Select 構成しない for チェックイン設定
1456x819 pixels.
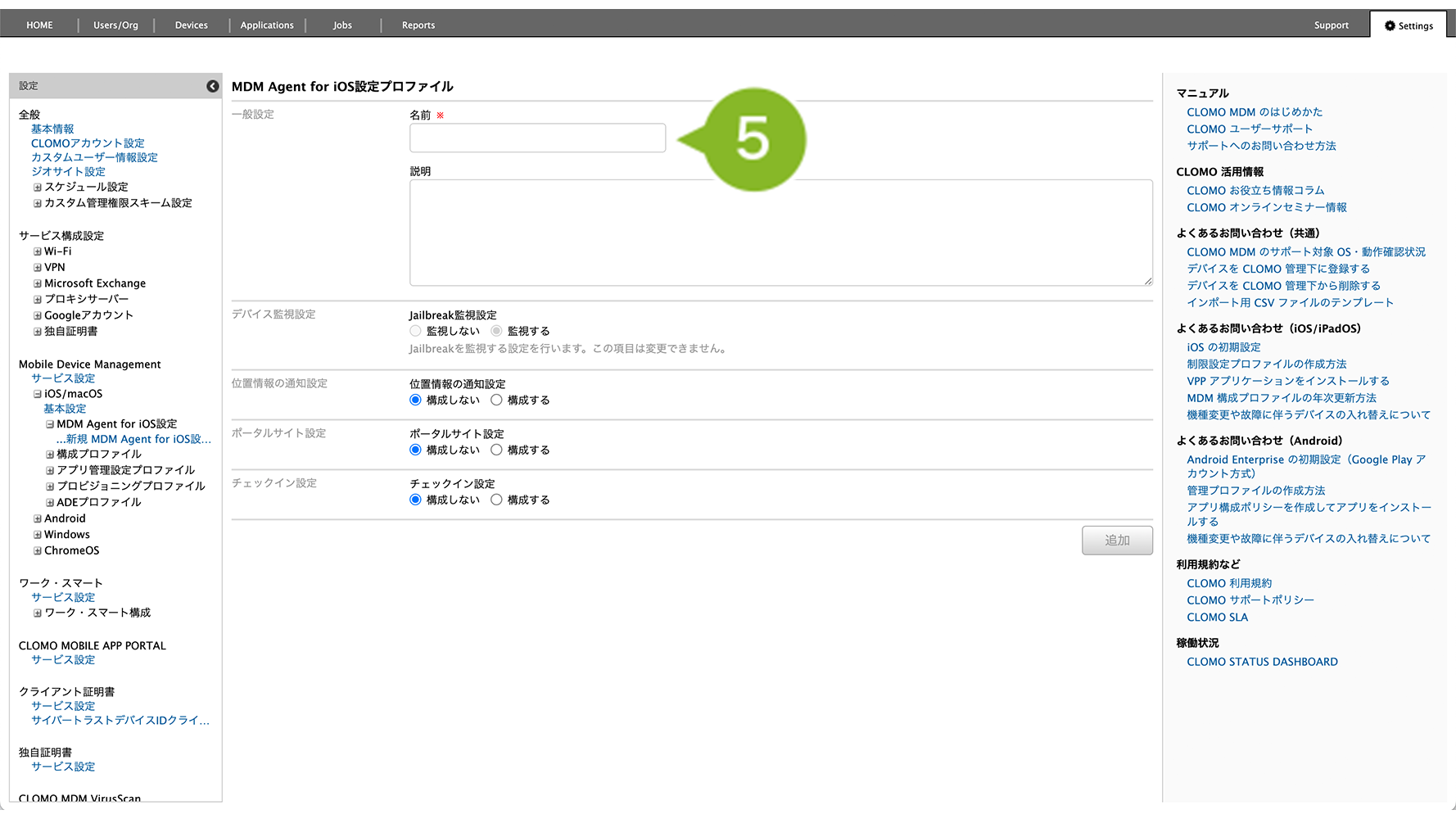point(415,500)
